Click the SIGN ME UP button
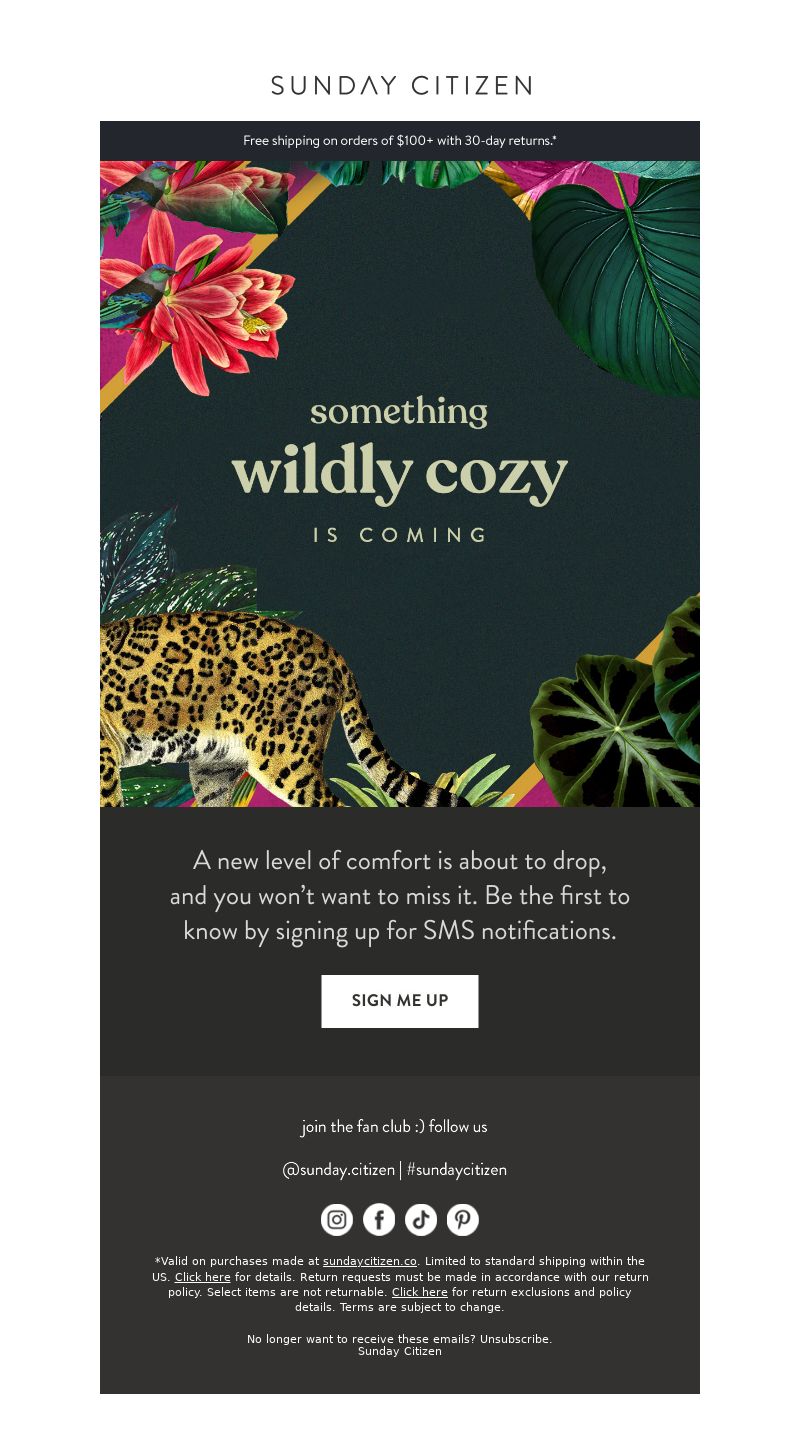 [400, 1001]
